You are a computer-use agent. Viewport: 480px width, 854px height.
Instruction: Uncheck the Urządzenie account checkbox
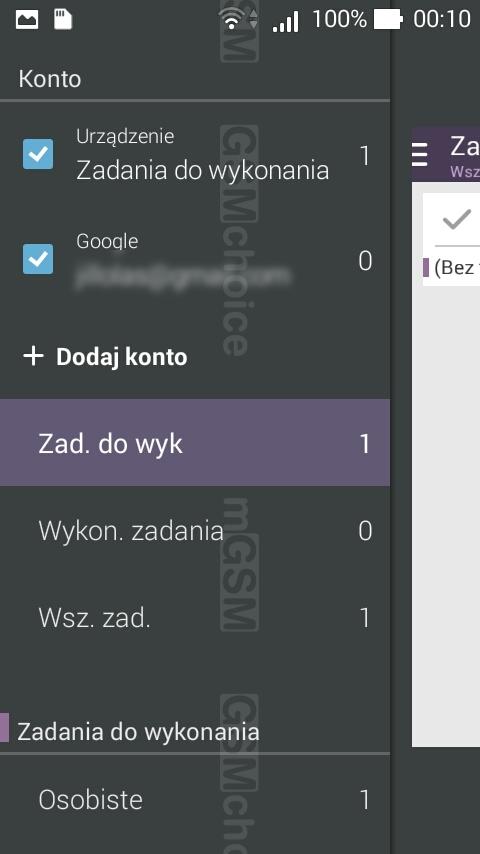coord(38,154)
